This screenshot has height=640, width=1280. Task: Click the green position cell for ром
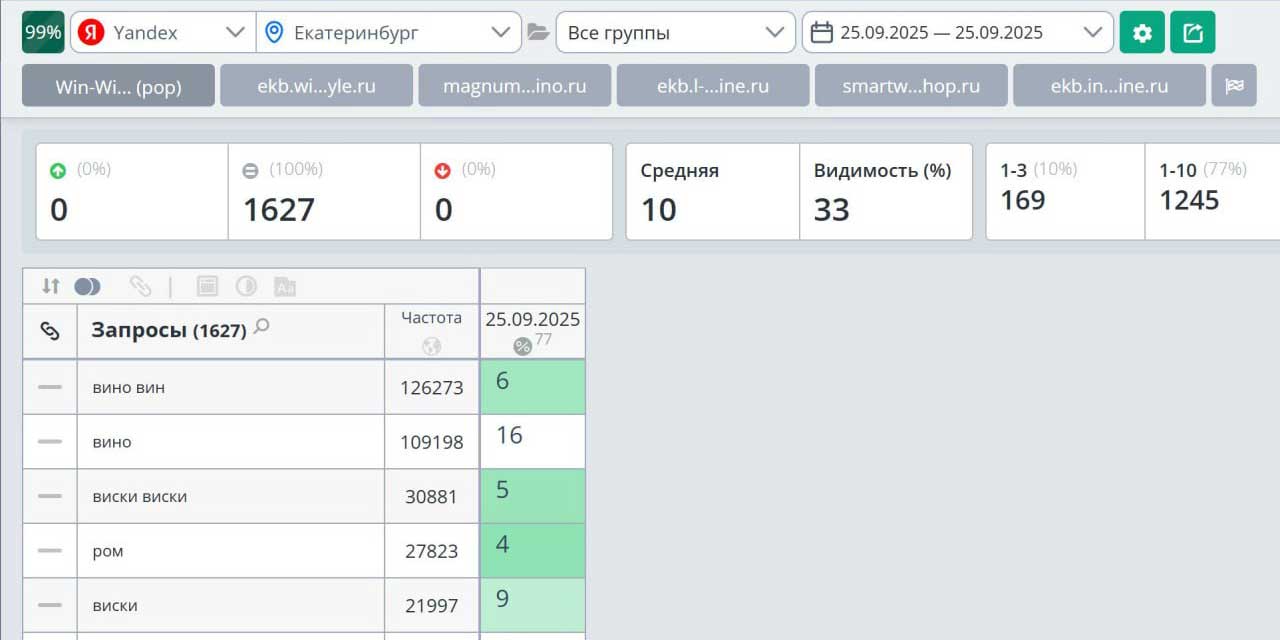pos(532,551)
